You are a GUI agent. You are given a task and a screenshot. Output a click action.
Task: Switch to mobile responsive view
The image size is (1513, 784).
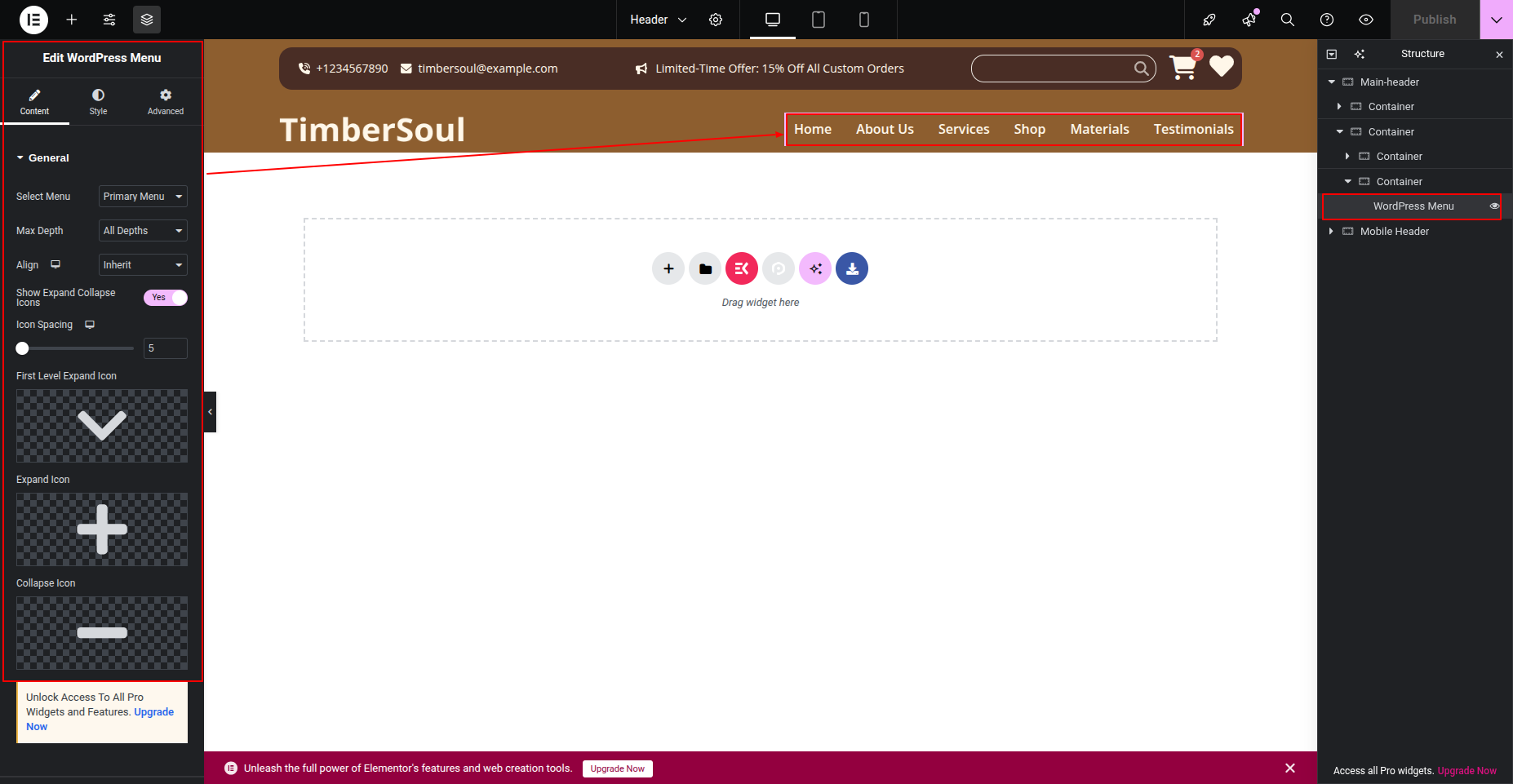click(x=864, y=20)
